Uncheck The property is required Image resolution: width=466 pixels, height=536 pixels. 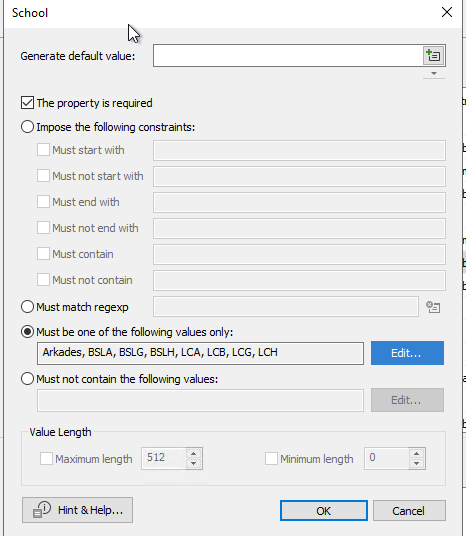click(27, 103)
